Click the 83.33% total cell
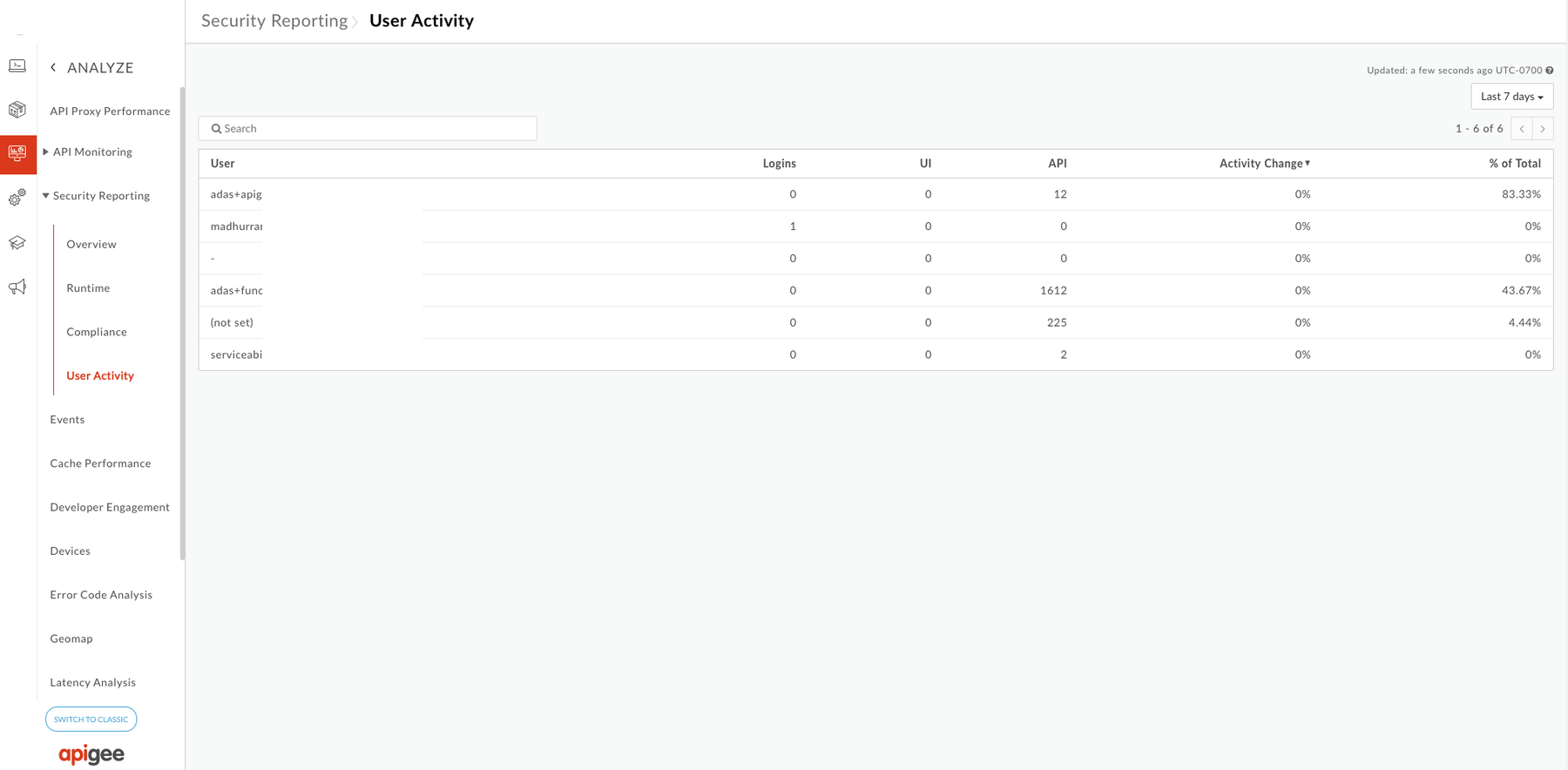1568x770 pixels. click(x=1521, y=194)
